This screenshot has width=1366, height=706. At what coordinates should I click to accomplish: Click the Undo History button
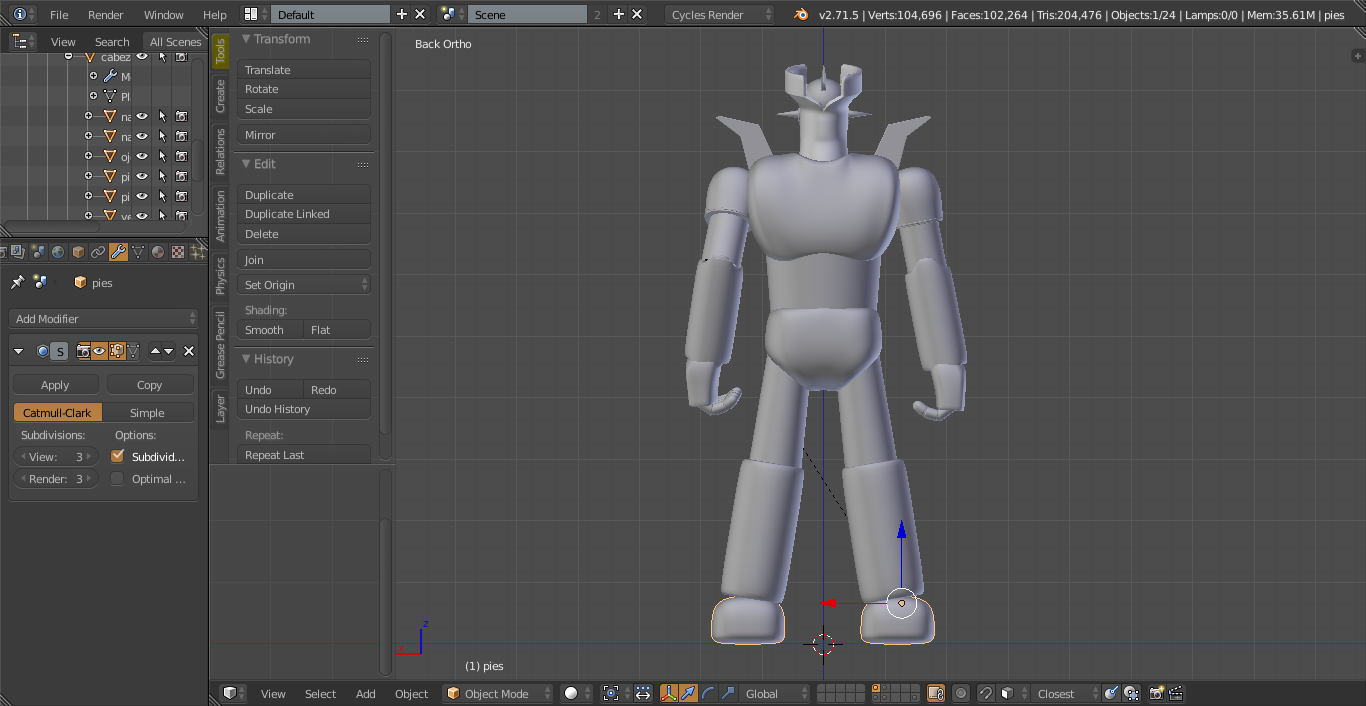(x=304, y=409)
